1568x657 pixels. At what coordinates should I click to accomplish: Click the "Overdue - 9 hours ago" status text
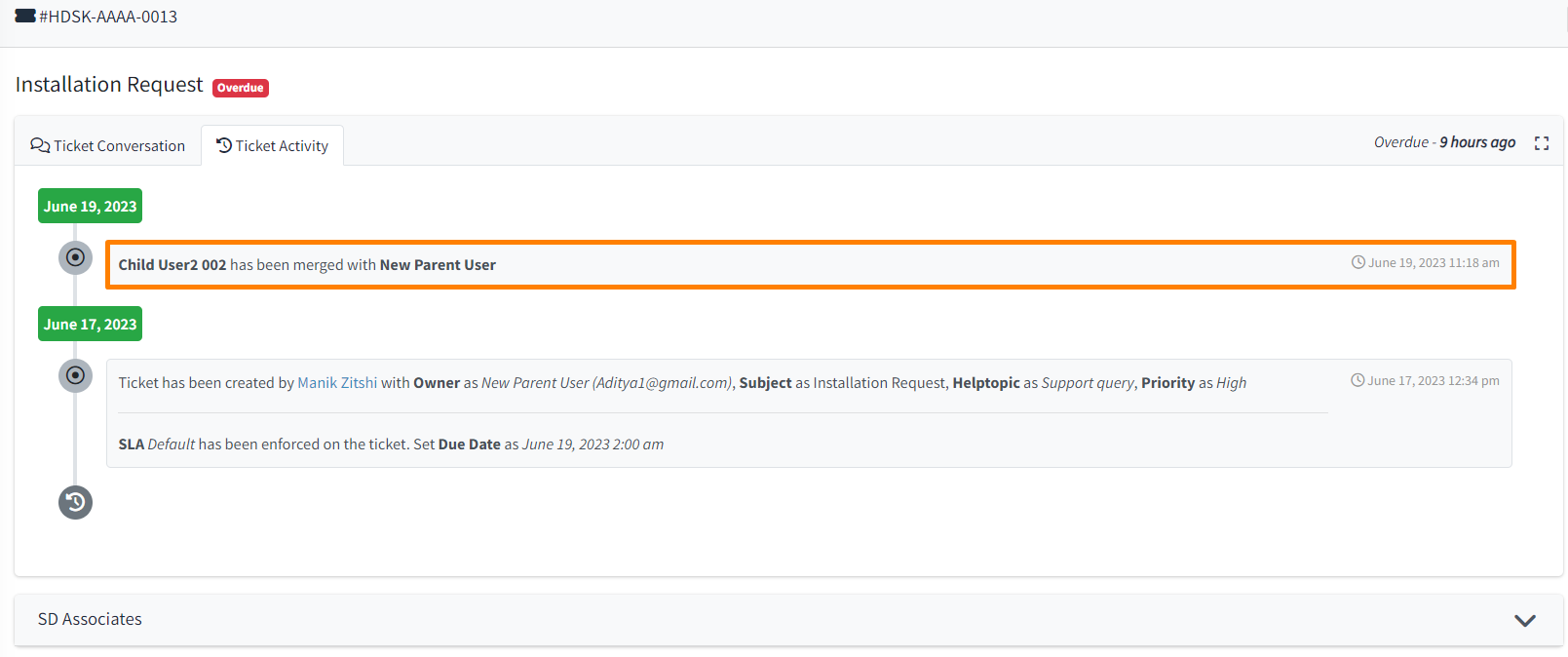(1444, 142)
